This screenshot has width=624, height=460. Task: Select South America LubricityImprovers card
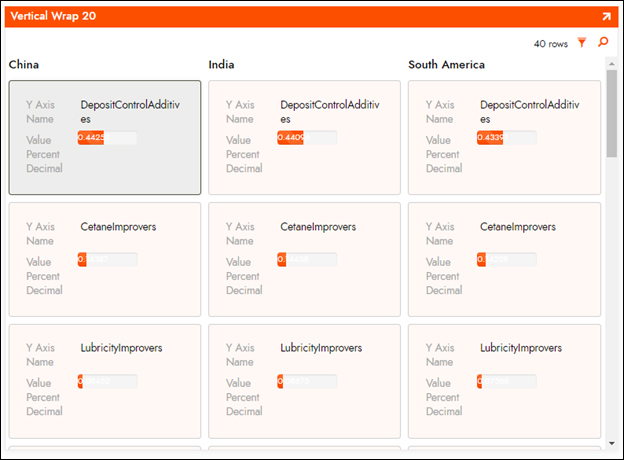click(504, 381)
